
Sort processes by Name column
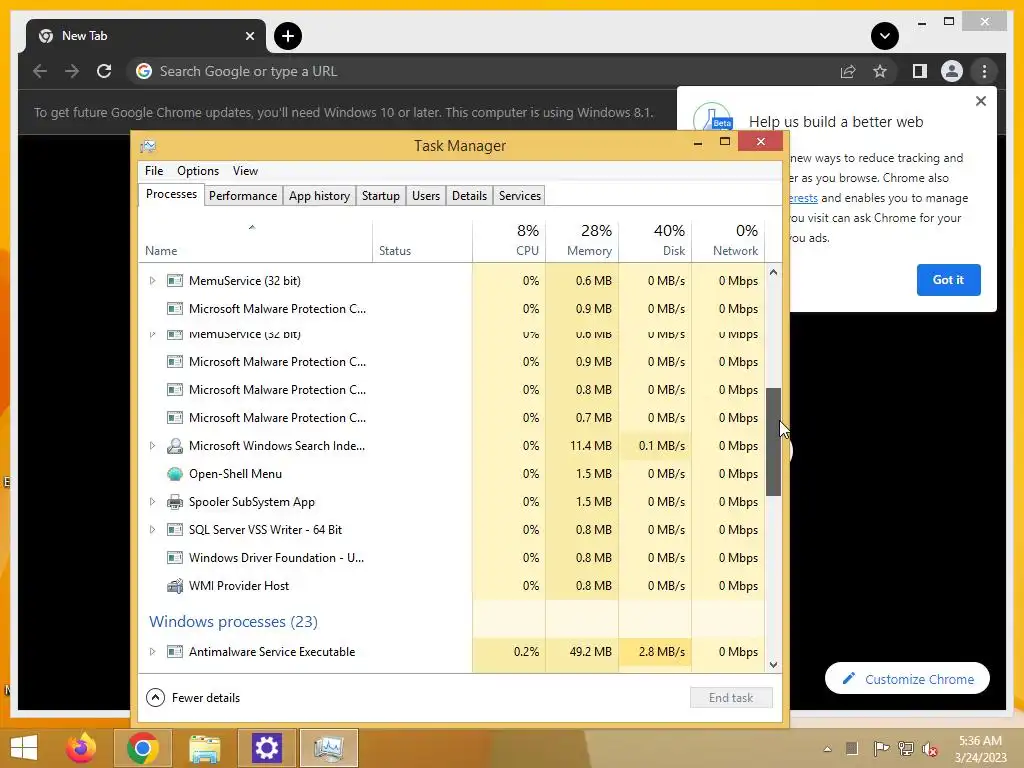[x=255, y=242]
